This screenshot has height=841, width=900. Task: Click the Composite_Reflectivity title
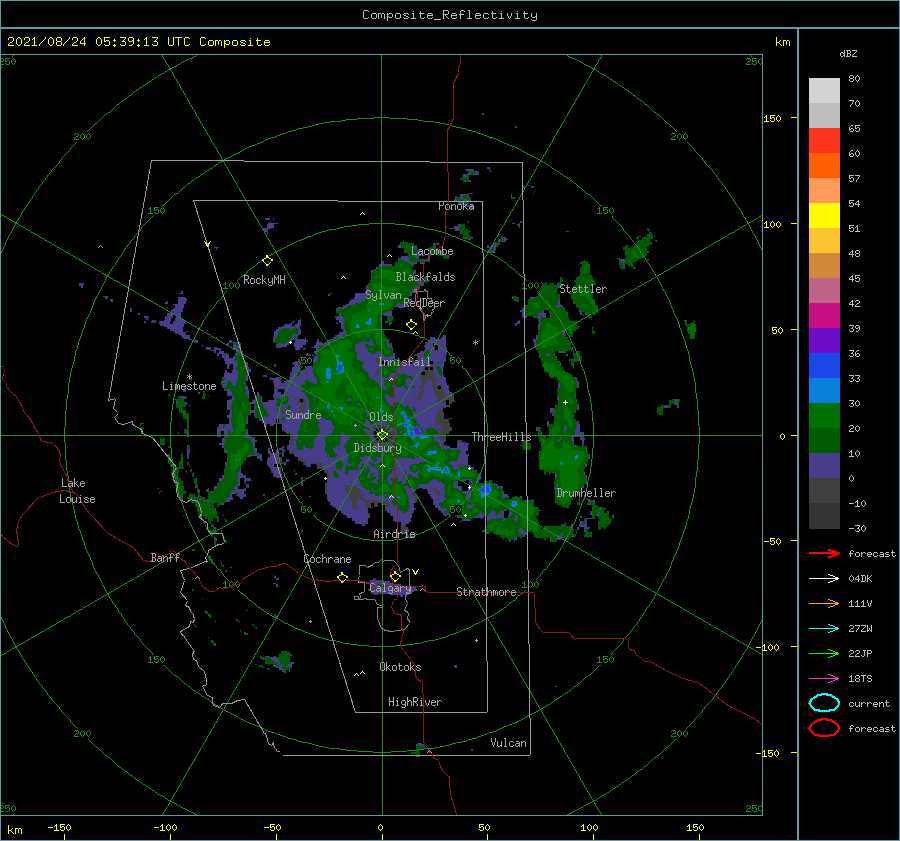(x=450, y=15)
